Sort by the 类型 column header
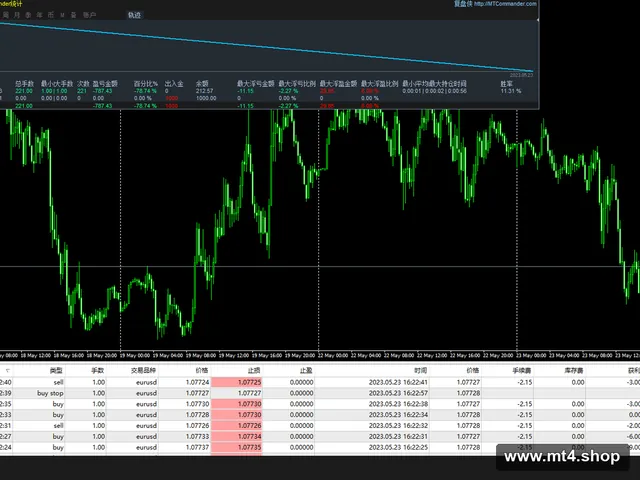Viewport: 640px width, 480px height. click(56, 371)
